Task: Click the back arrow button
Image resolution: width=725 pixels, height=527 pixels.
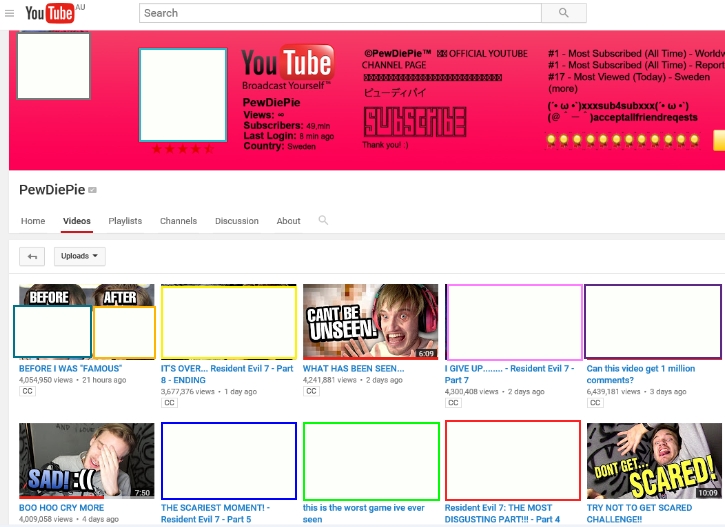Action: tap(32, 257)
